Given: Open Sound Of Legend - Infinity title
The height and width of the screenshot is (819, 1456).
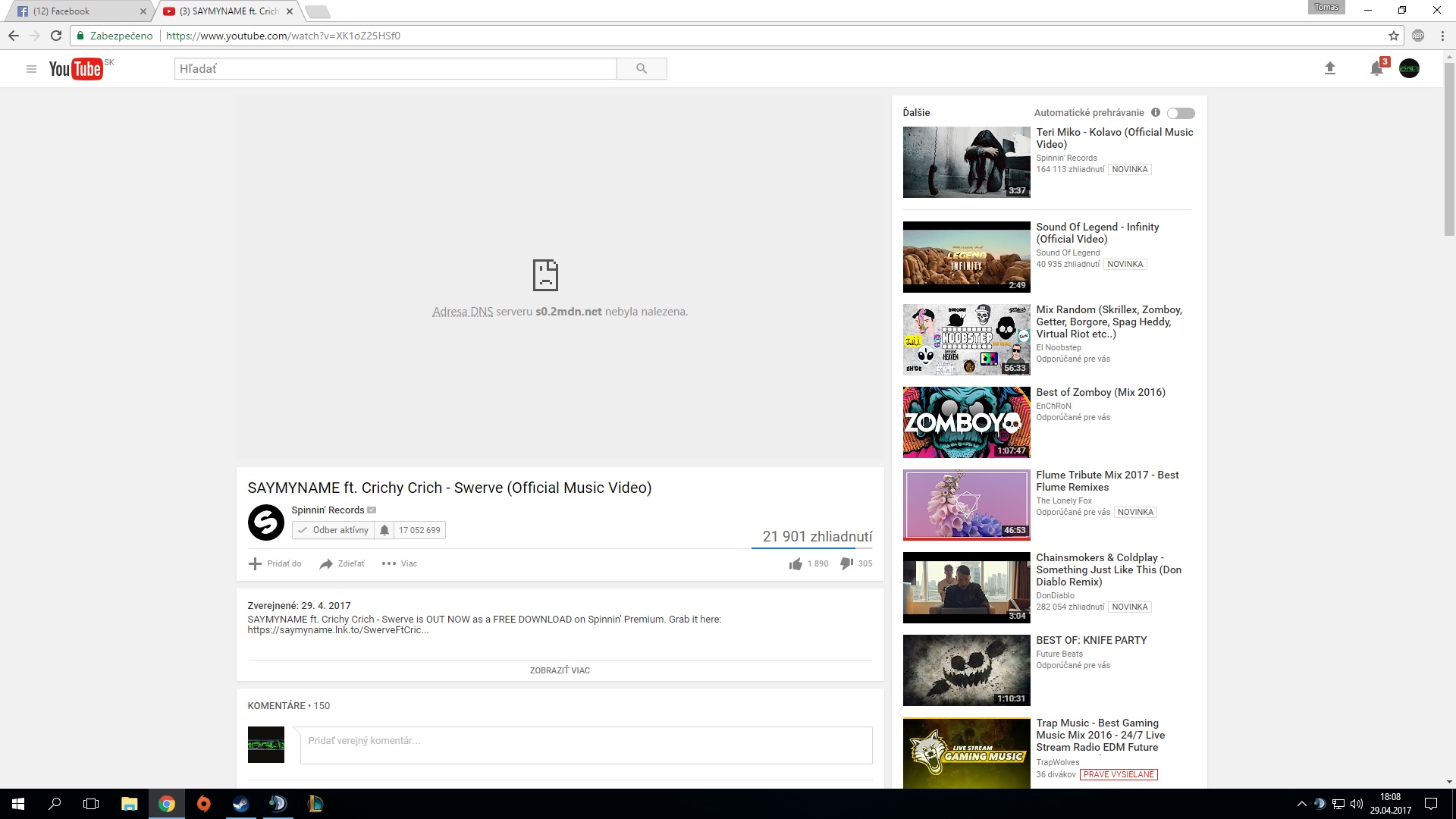Looking at the screenshot, I should (1097, 233).
